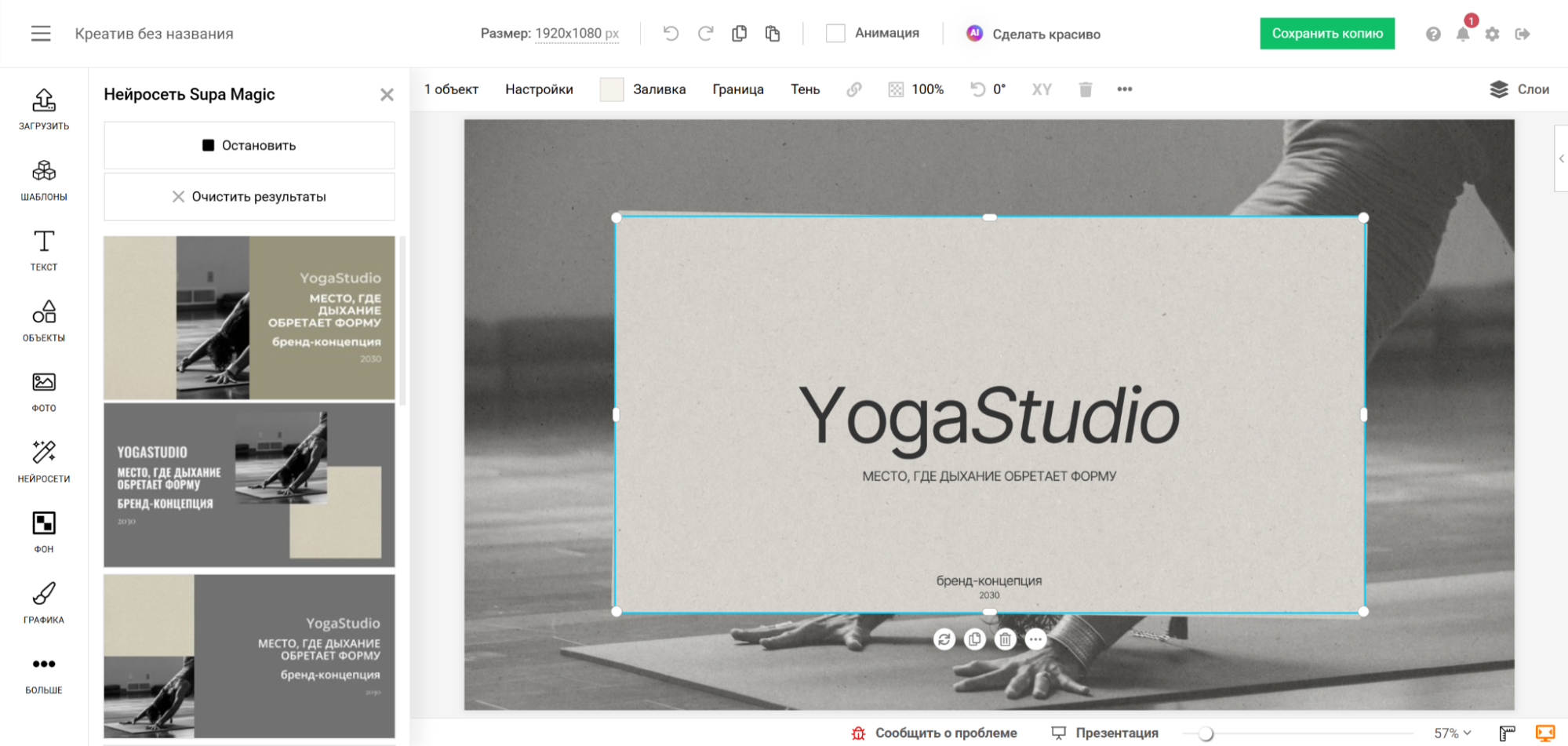1568x746 pixels.
Task: Open the Тень shadow menu
Action: pyautogui.click(x=805, y=89)
